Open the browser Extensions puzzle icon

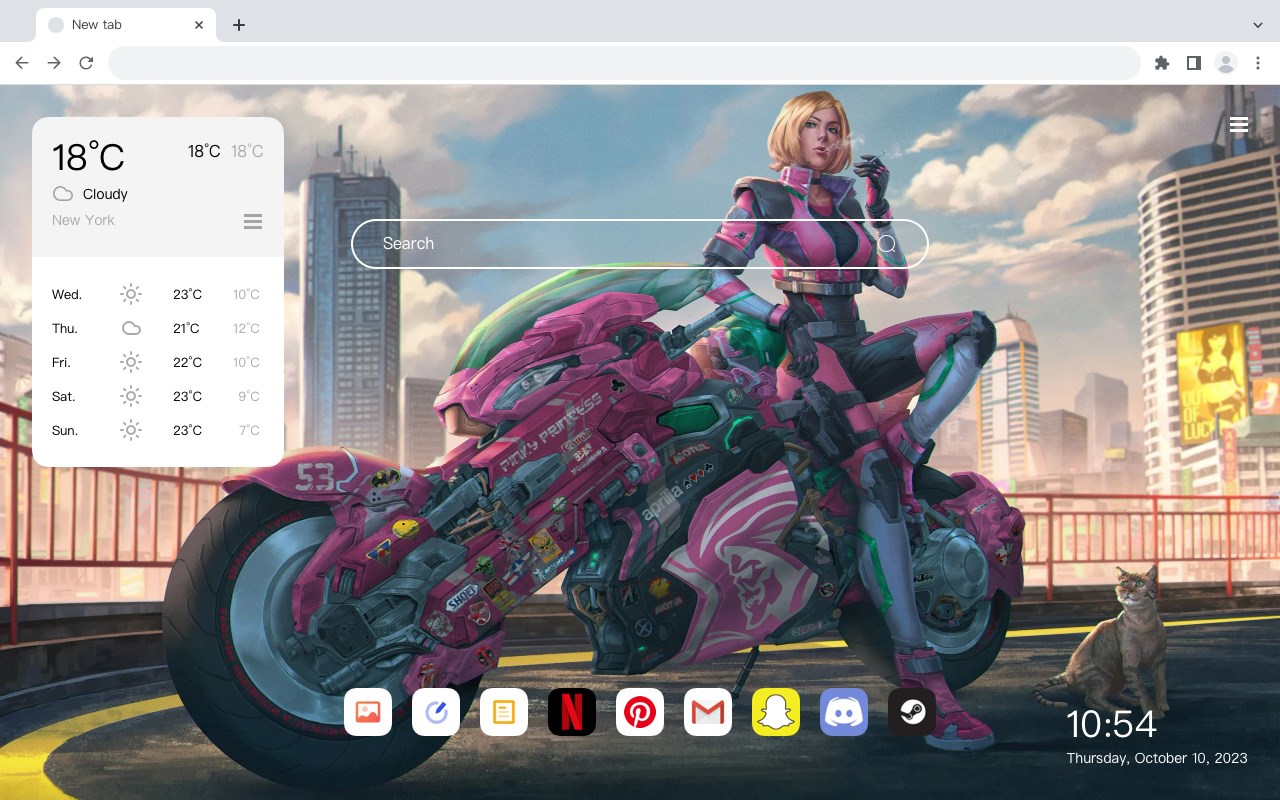[1161, 63]
